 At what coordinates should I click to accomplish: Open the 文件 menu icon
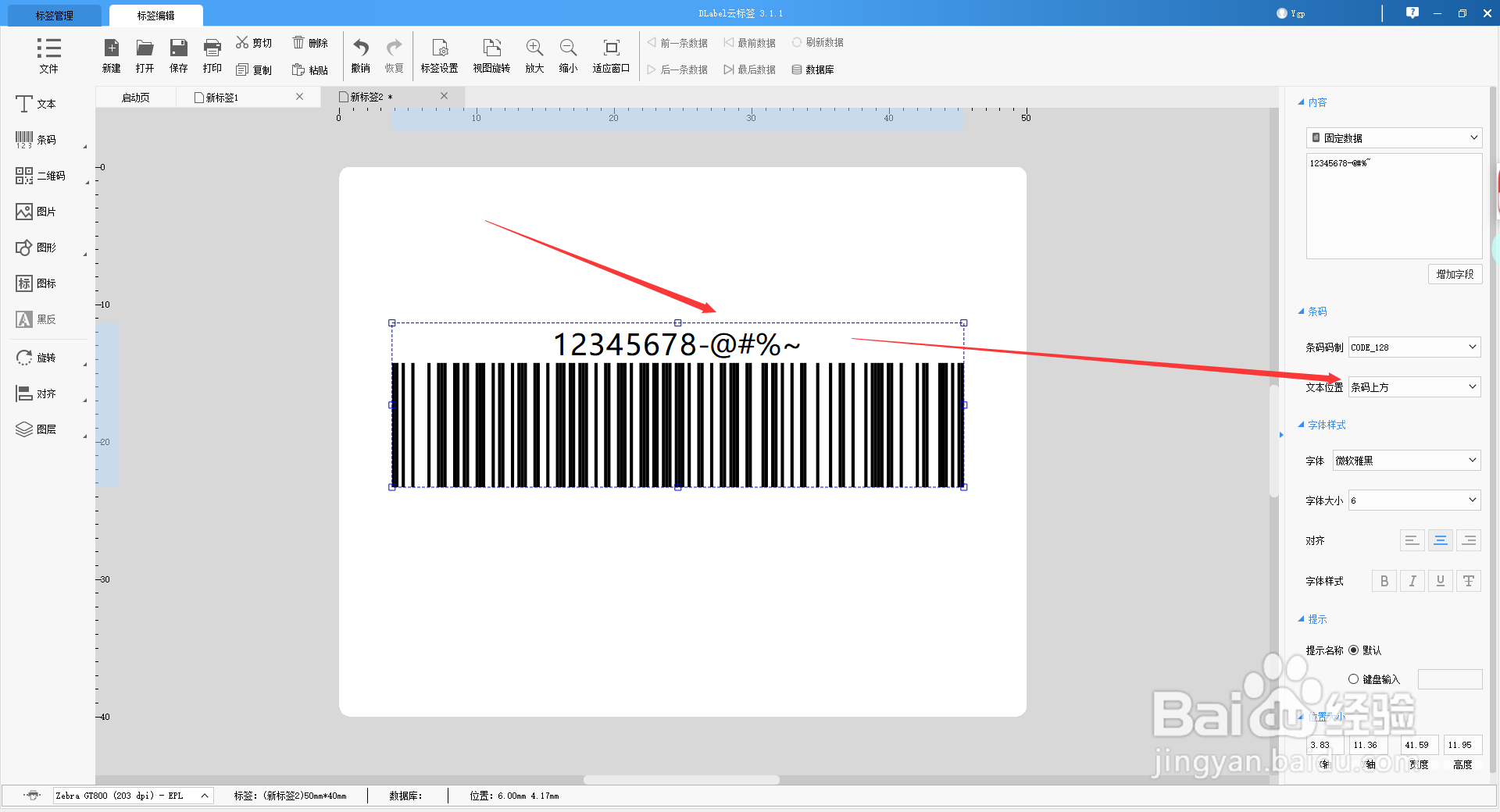(48, 55)
